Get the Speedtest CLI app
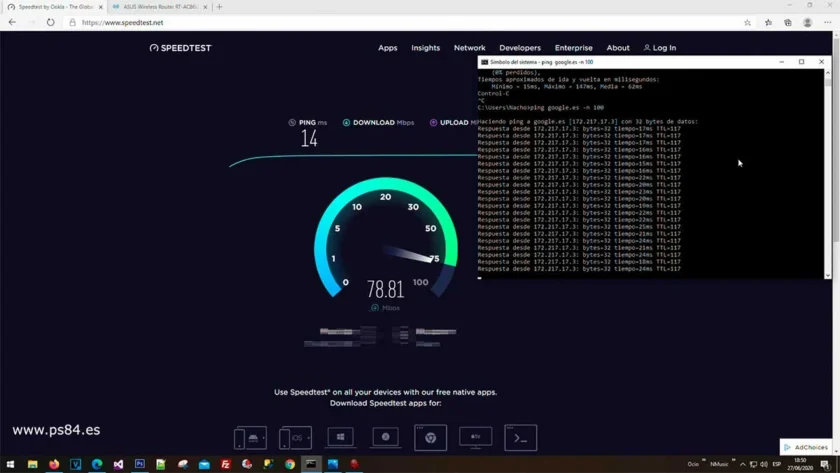 click(520, 438)
